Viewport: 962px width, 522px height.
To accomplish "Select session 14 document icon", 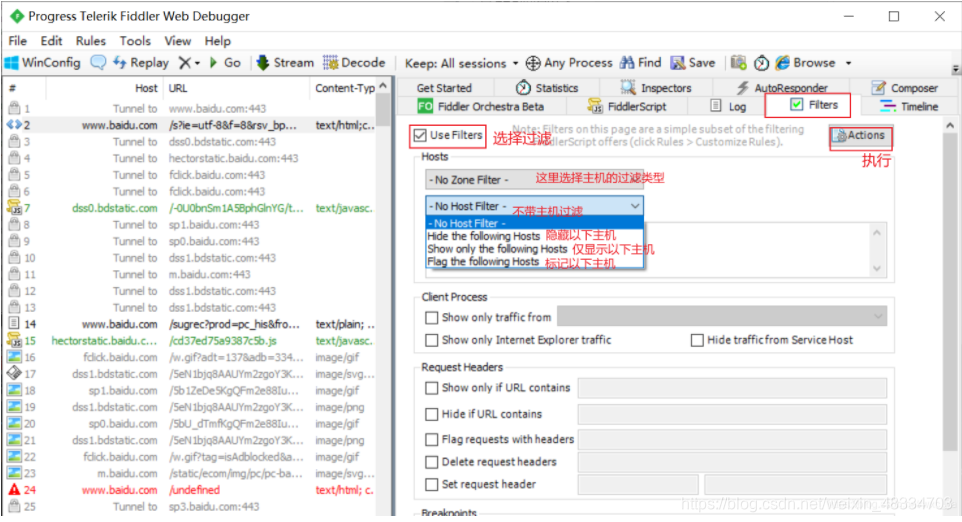I will pos(14,323).
